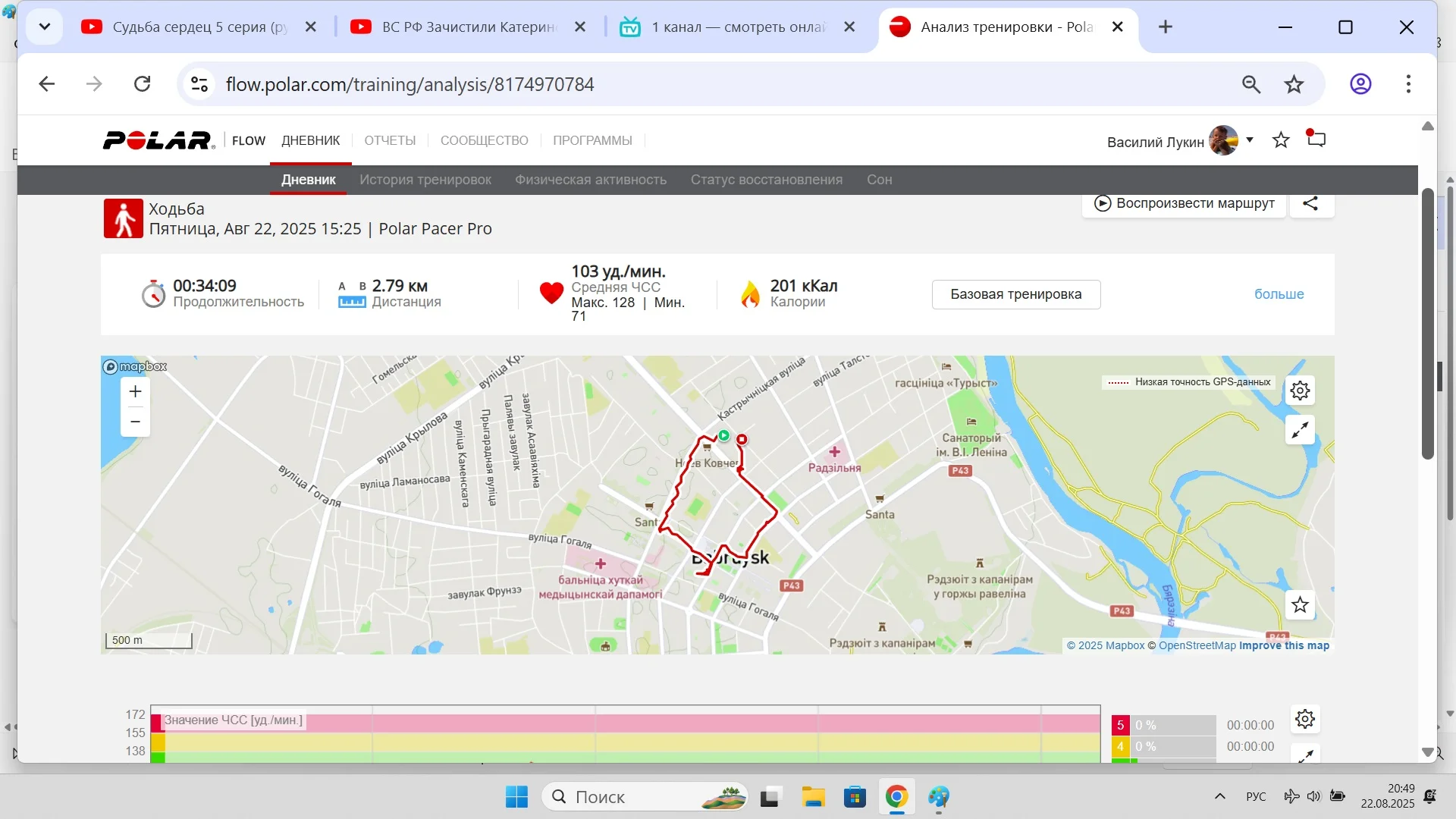Switch to ОТЧЕТЫ menu

click(x=390, y=140)
